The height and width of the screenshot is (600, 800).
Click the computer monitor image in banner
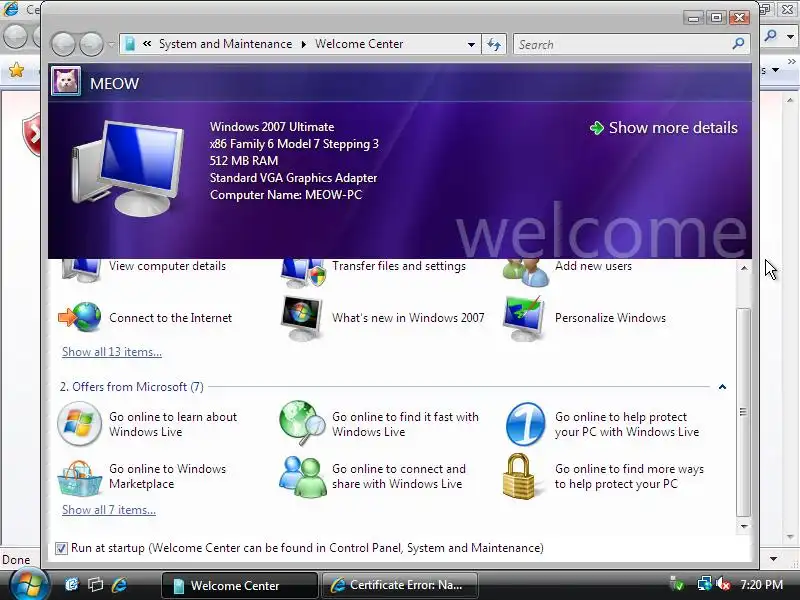(x=128, y=167)
